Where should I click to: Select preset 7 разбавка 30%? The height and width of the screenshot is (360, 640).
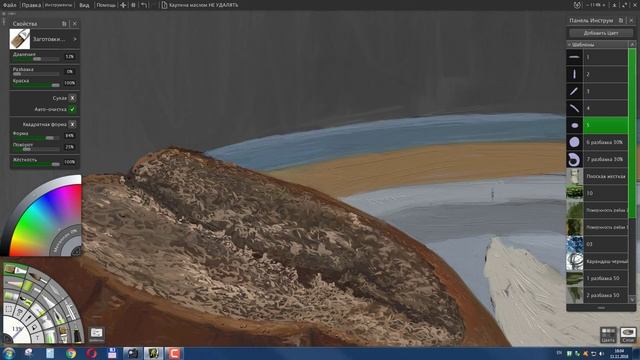pyautogui.click(x=597, y=159)
